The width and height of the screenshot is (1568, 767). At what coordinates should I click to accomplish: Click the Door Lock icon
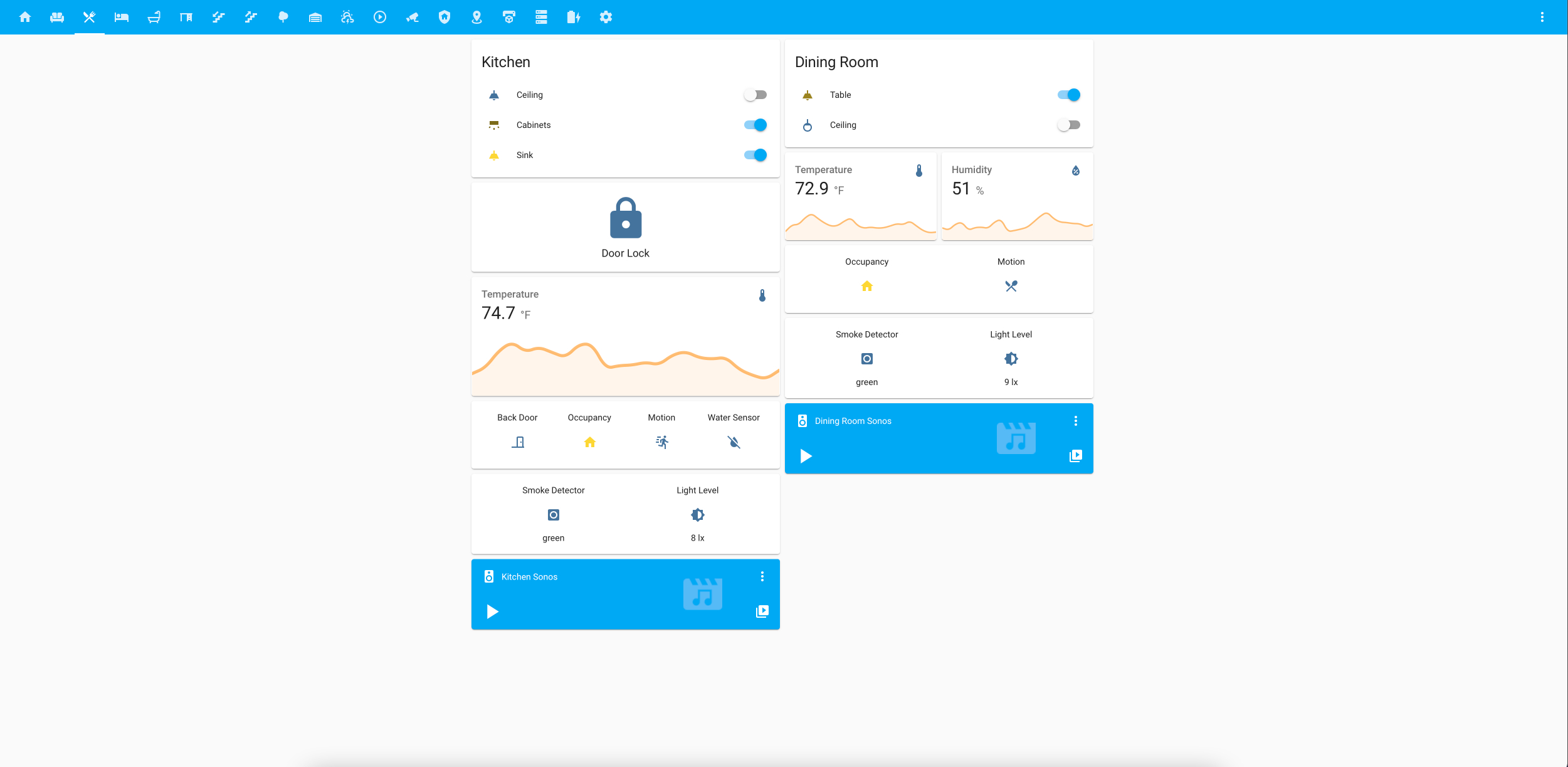pyautogui.click(x=625, y=218)
